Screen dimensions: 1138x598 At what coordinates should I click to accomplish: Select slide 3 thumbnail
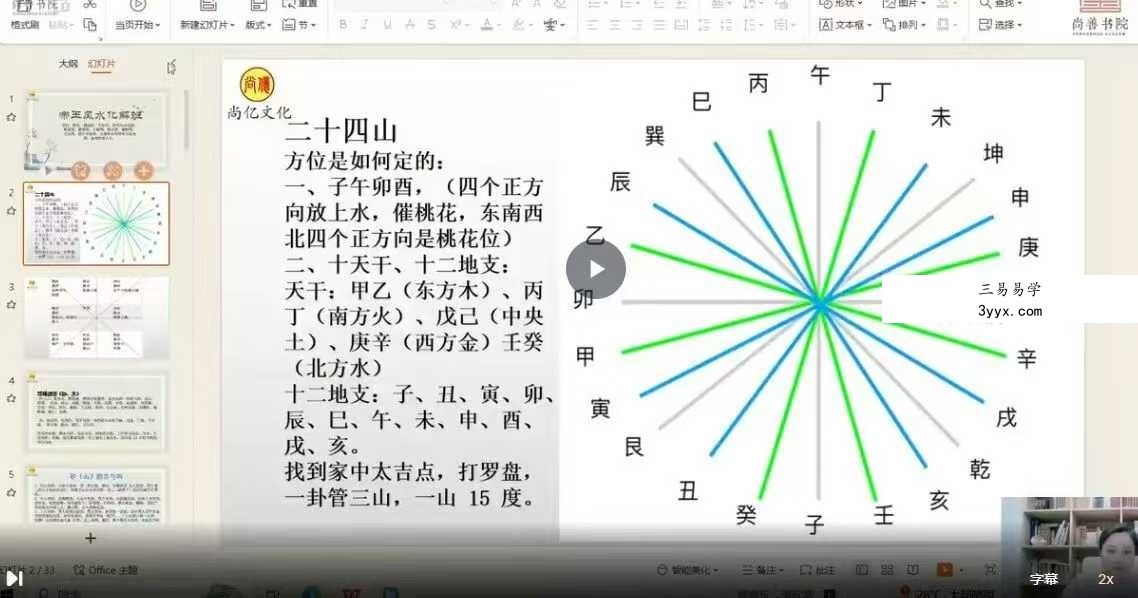(x=97, y=317)
